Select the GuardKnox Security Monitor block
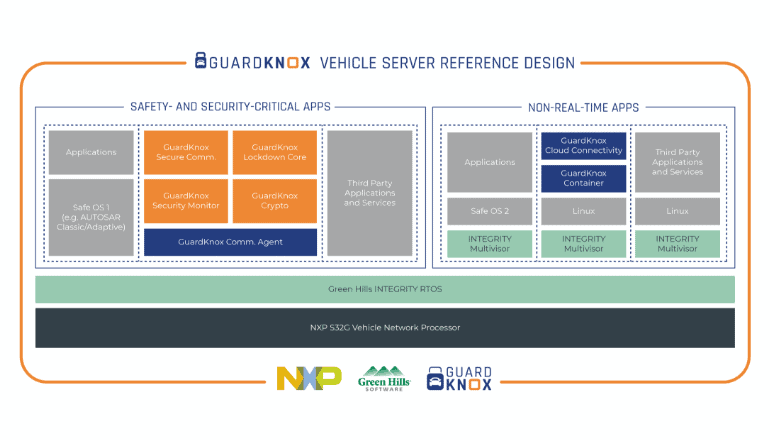Viewport: 770px width, 440px height. click(186, 201)
